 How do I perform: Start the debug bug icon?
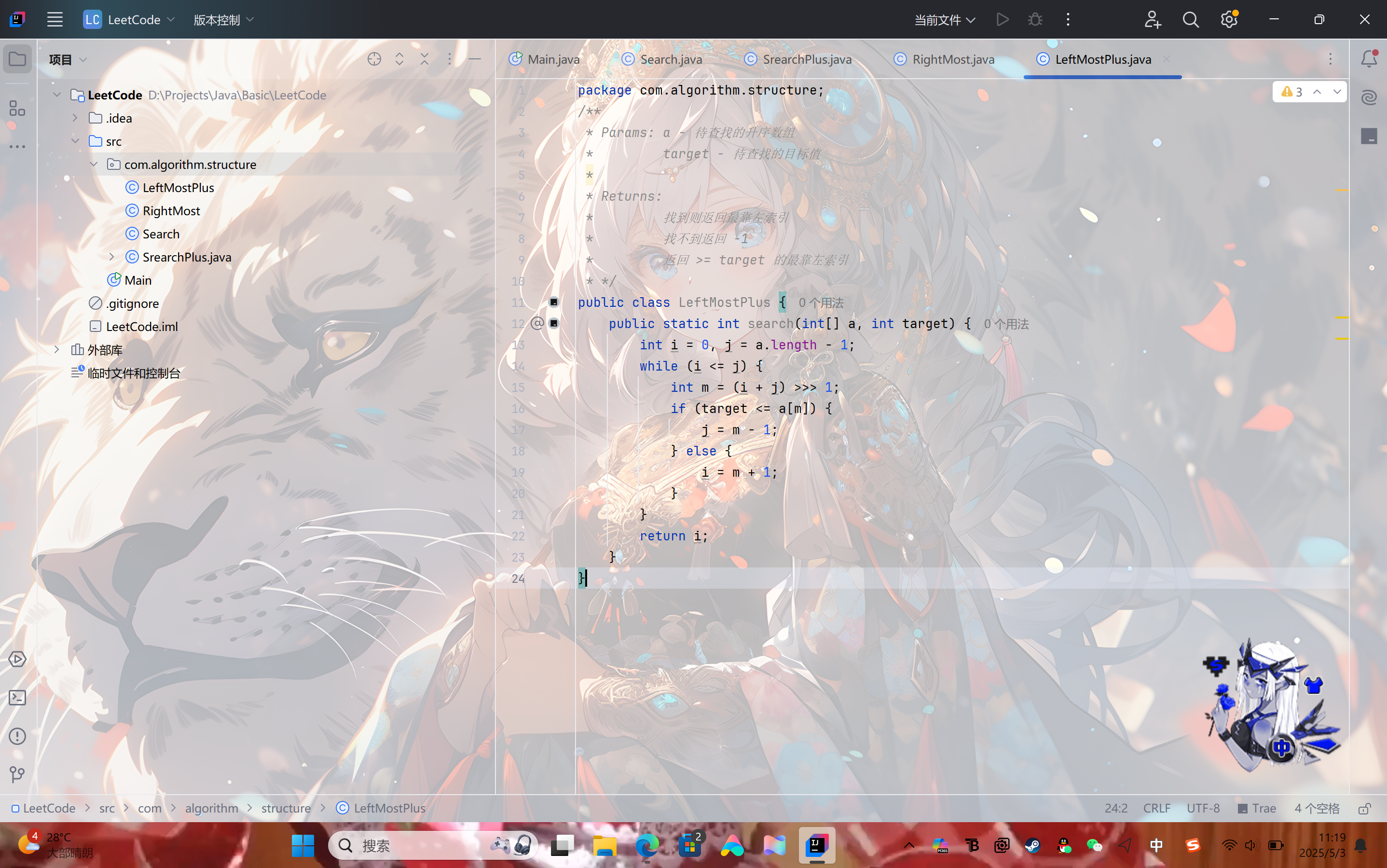coord(1035,19)
